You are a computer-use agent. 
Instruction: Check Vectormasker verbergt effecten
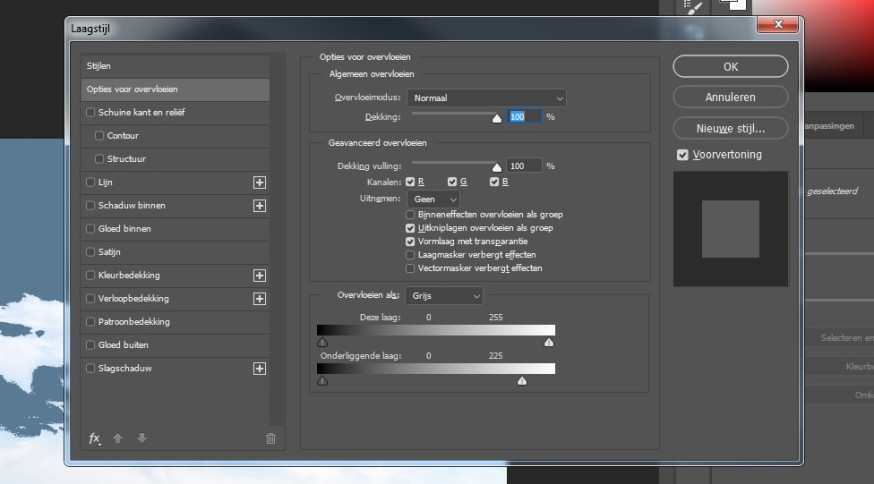[410, 268]
